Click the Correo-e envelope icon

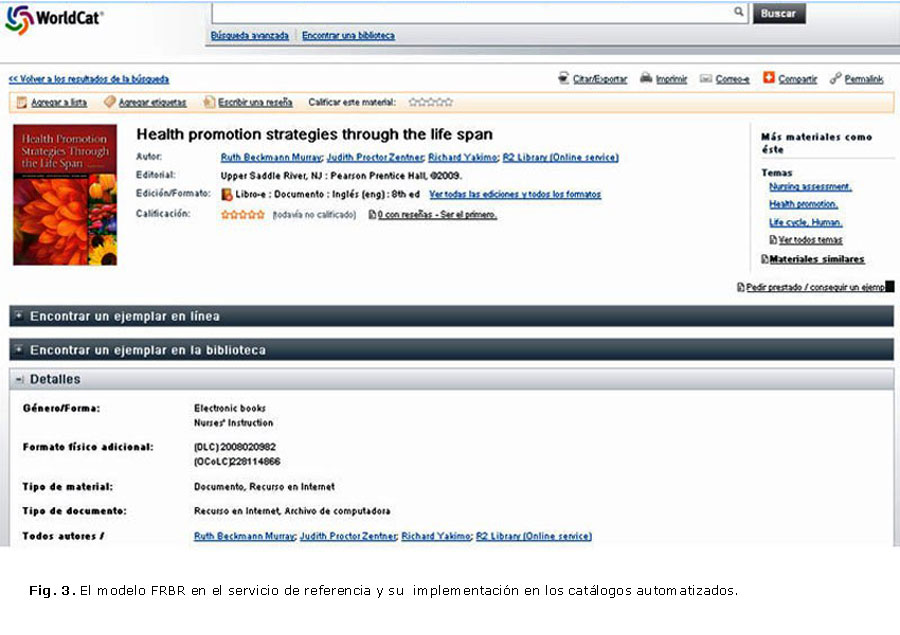coord(706,78)
